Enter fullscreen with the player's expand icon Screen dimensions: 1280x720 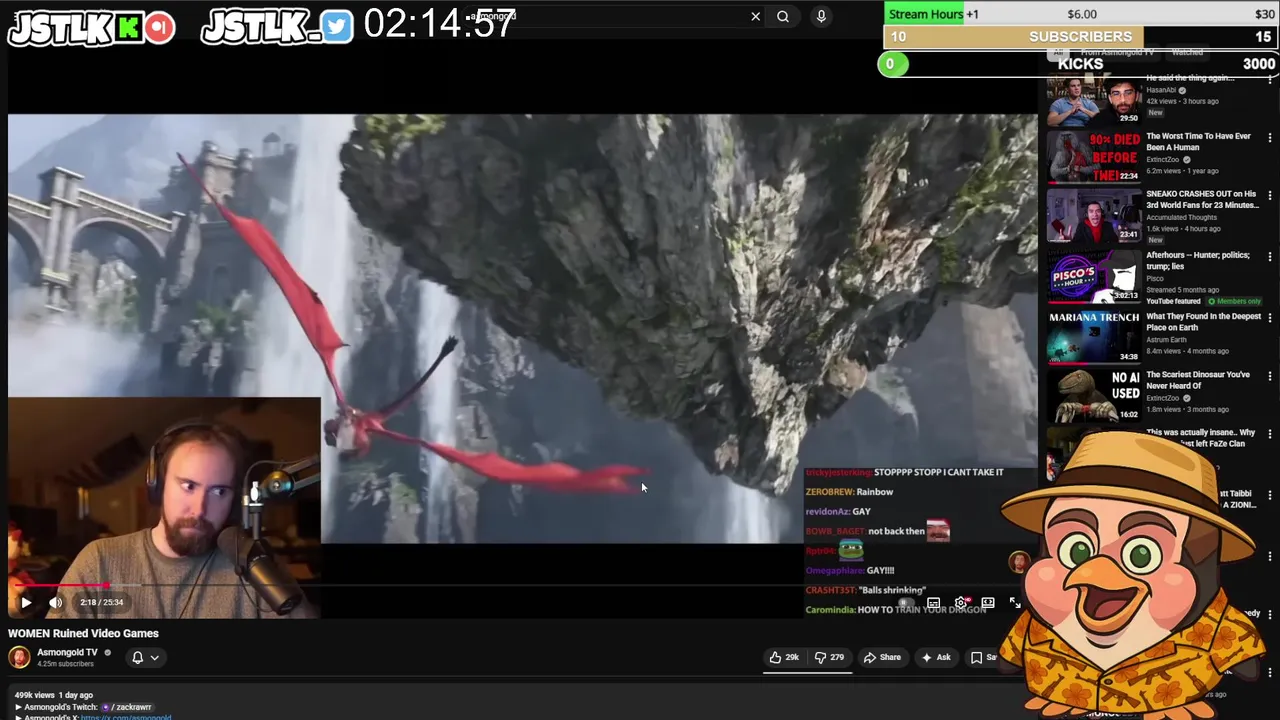pyautogui.click(x=1014, y=603)
